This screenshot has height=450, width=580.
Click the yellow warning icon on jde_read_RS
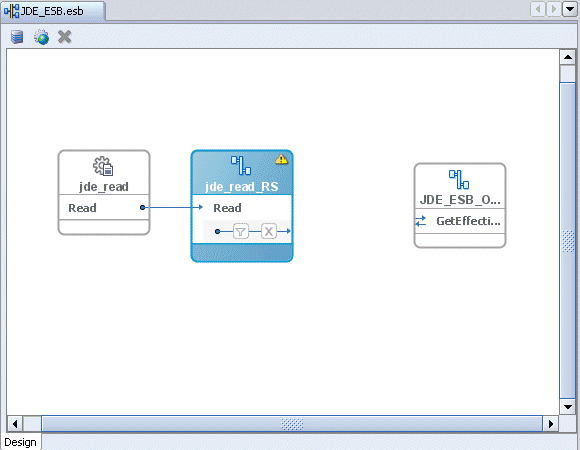tap(281, 159)
